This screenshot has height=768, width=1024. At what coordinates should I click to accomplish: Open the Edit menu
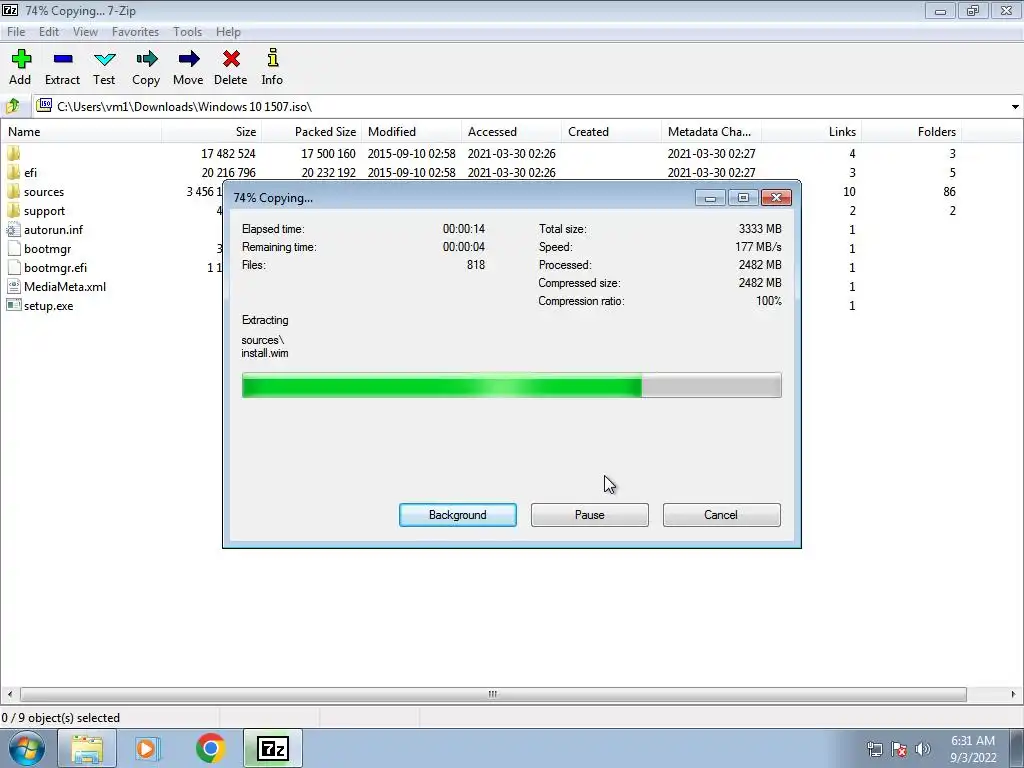tap(49, 31)
